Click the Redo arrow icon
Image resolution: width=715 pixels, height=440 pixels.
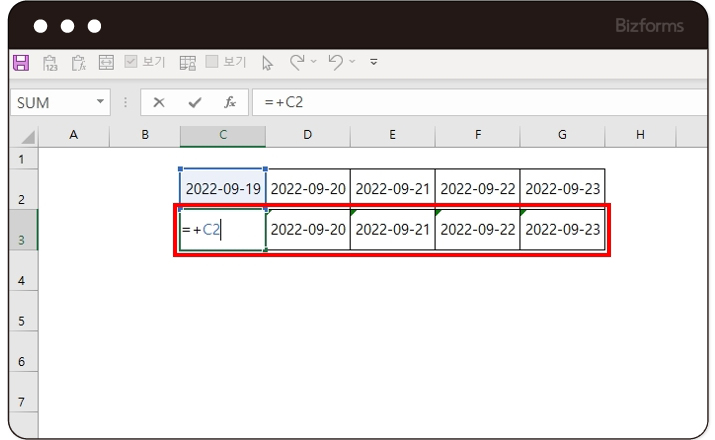click(x=297, y=62)
